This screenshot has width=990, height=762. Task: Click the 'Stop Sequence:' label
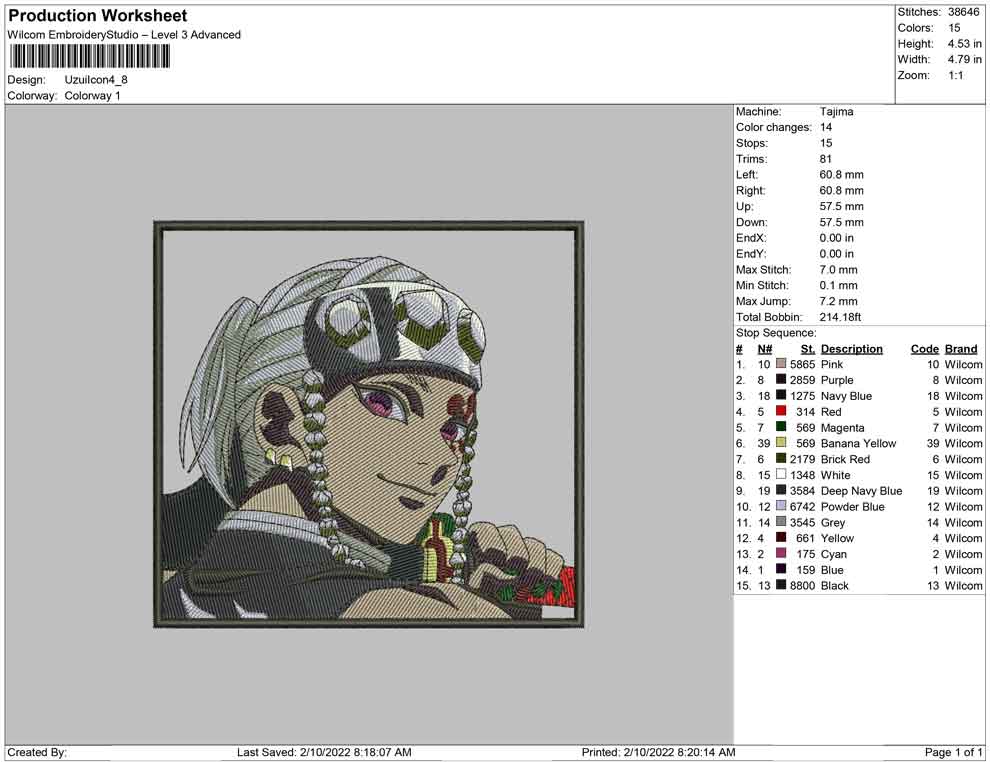click(x=776, y=333)
